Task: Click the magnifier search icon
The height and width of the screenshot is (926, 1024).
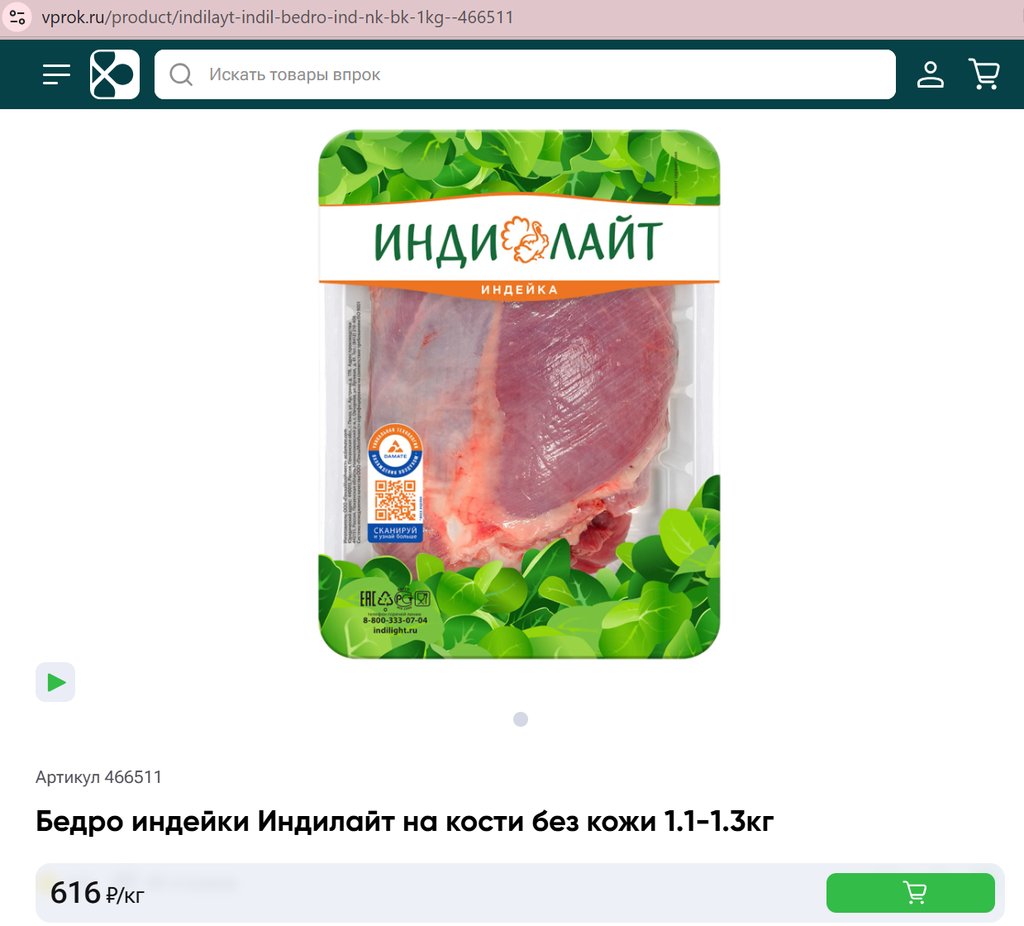Action: (181, 74)
